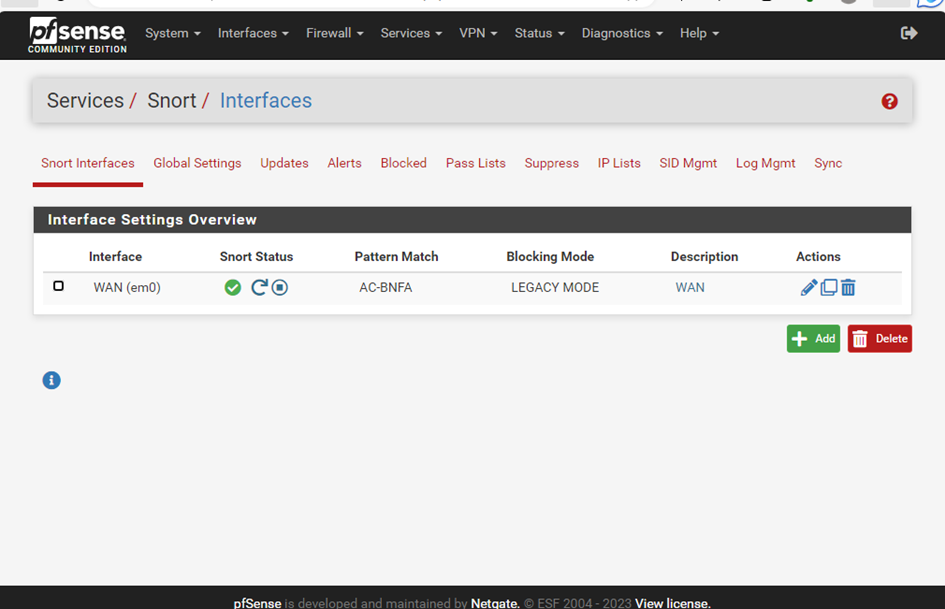Open the Status menu dropdown

coord(538,33)
